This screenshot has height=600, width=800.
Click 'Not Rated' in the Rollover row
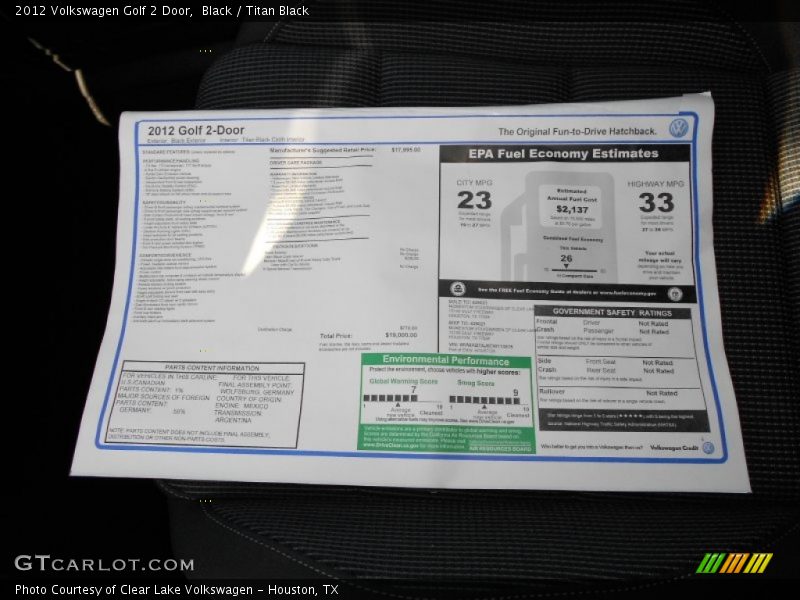pyautogui.click(x=662, y=393)
